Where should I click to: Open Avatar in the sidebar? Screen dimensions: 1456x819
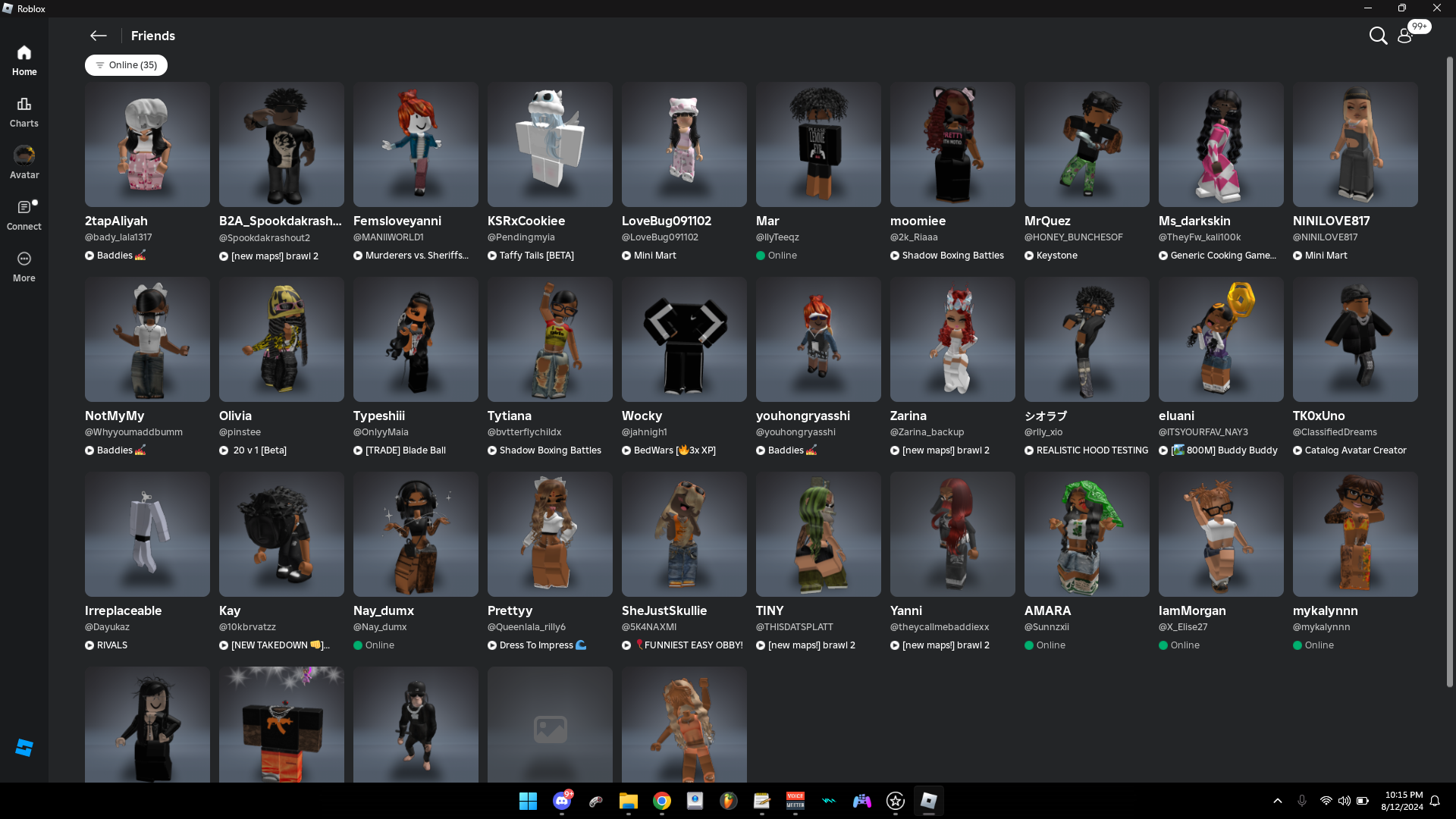click(24, 163)
